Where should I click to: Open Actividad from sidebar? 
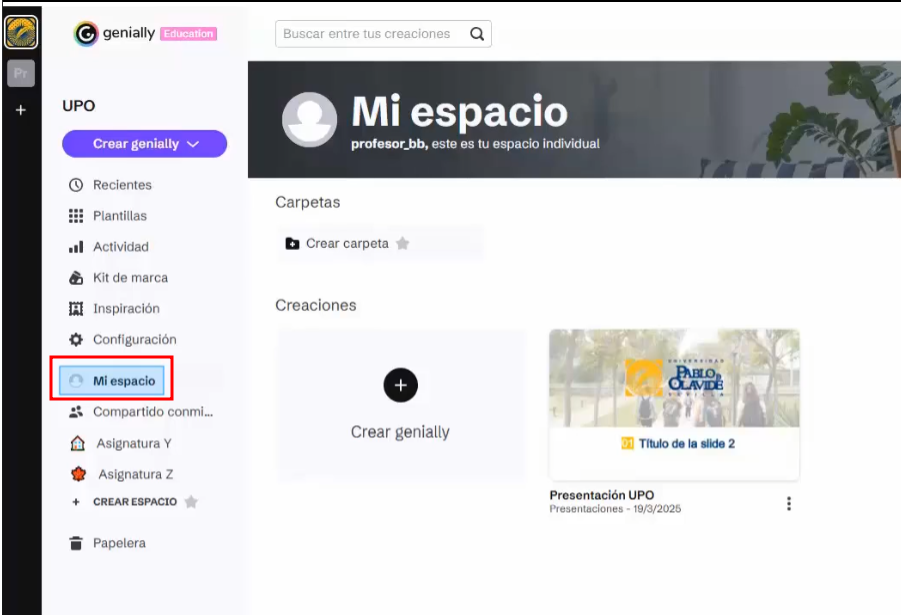coord(120,247)
